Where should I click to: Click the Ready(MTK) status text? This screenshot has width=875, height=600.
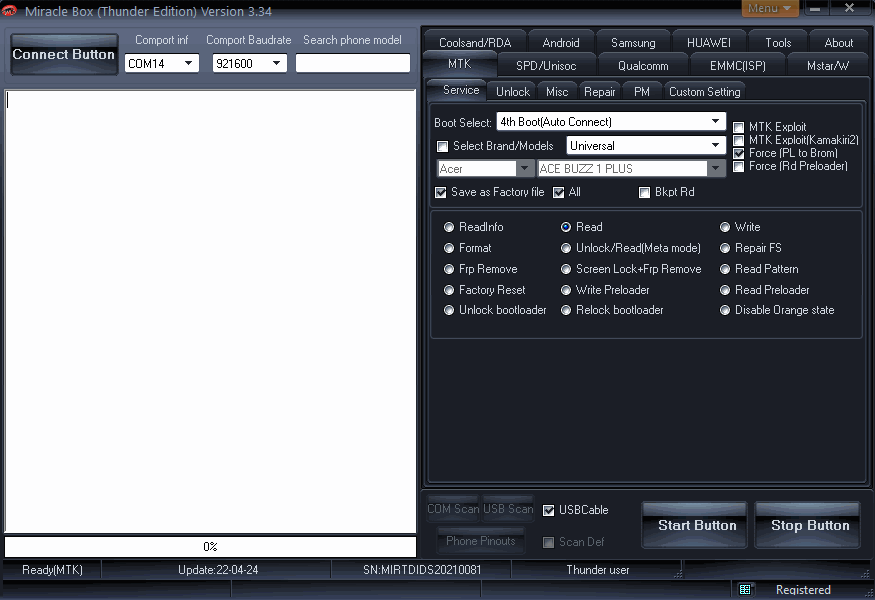[x=52, y=570]
